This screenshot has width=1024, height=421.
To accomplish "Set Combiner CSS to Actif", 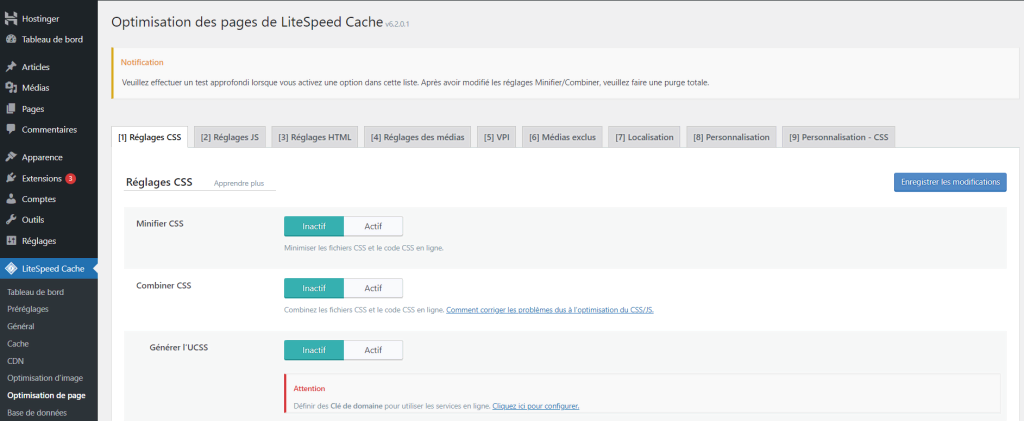I will pos(373,288).
